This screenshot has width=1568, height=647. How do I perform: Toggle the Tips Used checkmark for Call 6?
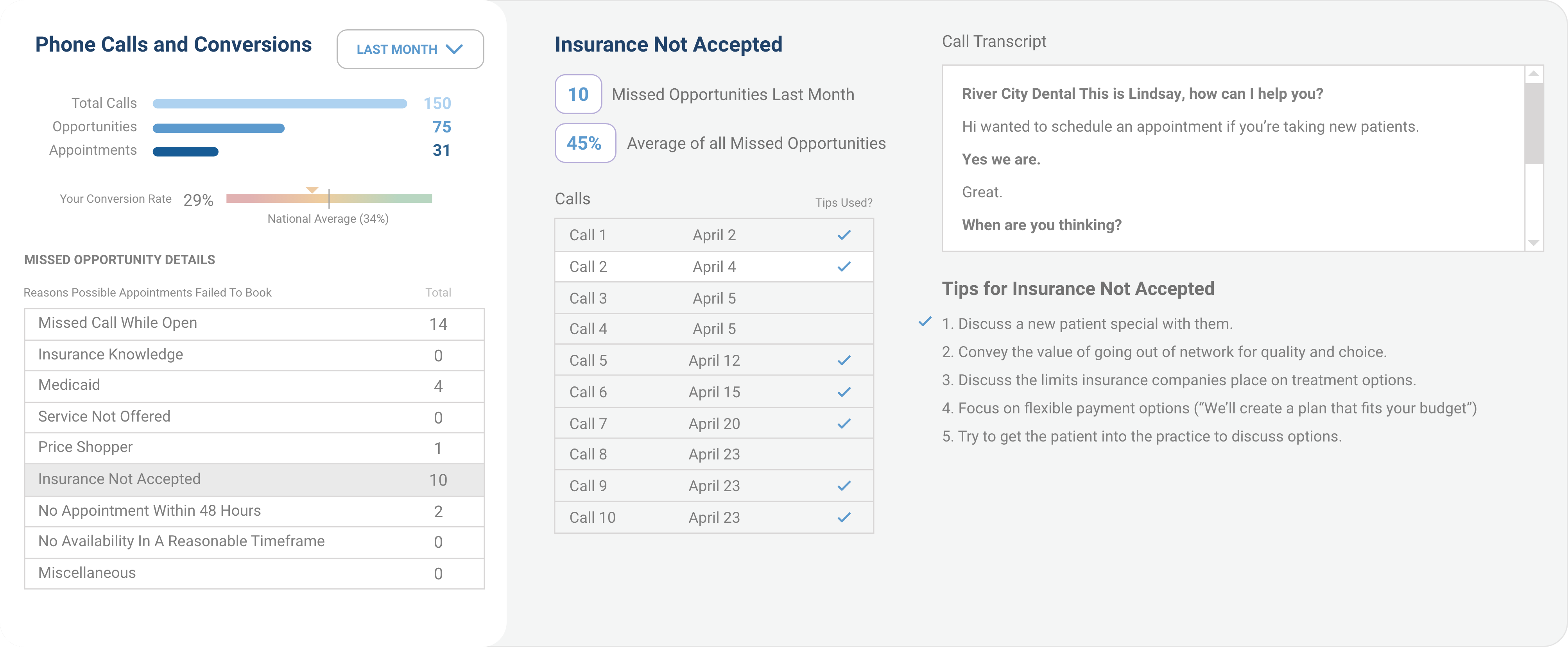[x=844, y=392]
